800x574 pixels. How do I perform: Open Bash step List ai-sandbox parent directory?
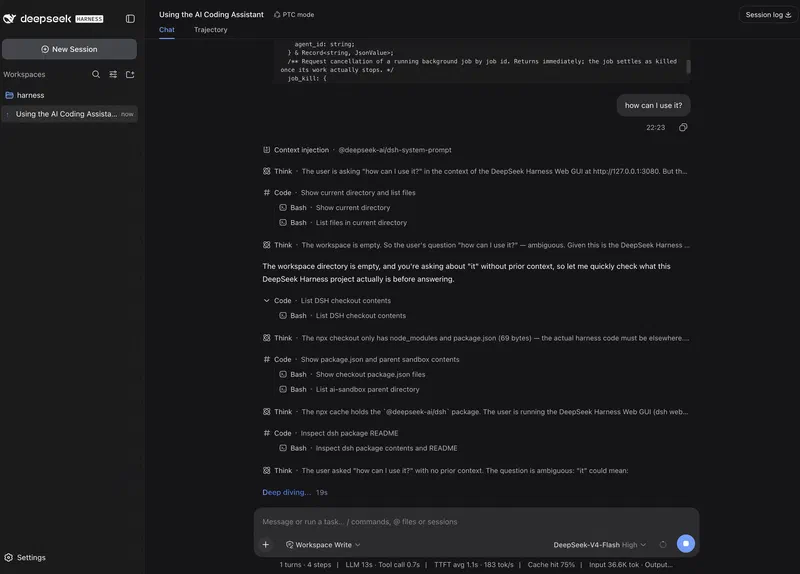click(x=349, y=389)
